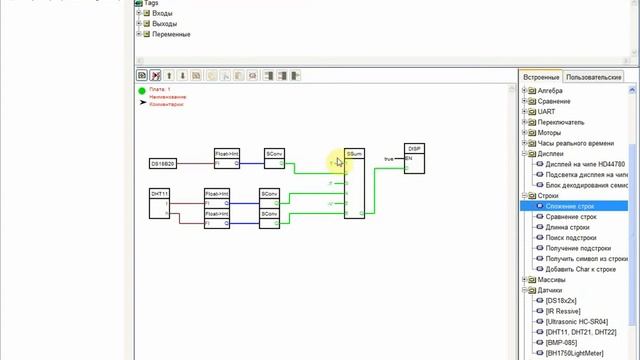Expand the Переключатель library folder
The image size is (640, 360).
point(524,122)
